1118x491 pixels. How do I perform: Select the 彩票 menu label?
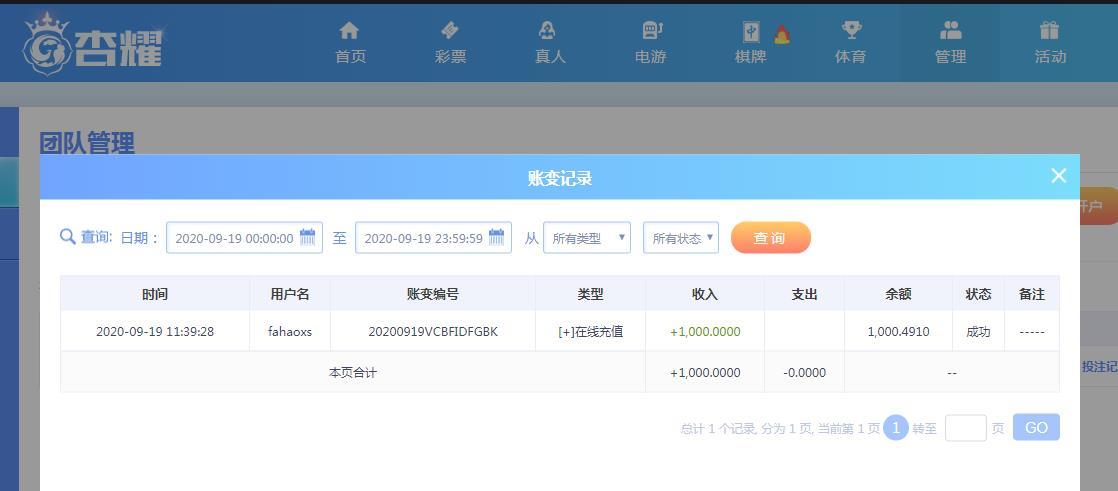click(451, 57)
